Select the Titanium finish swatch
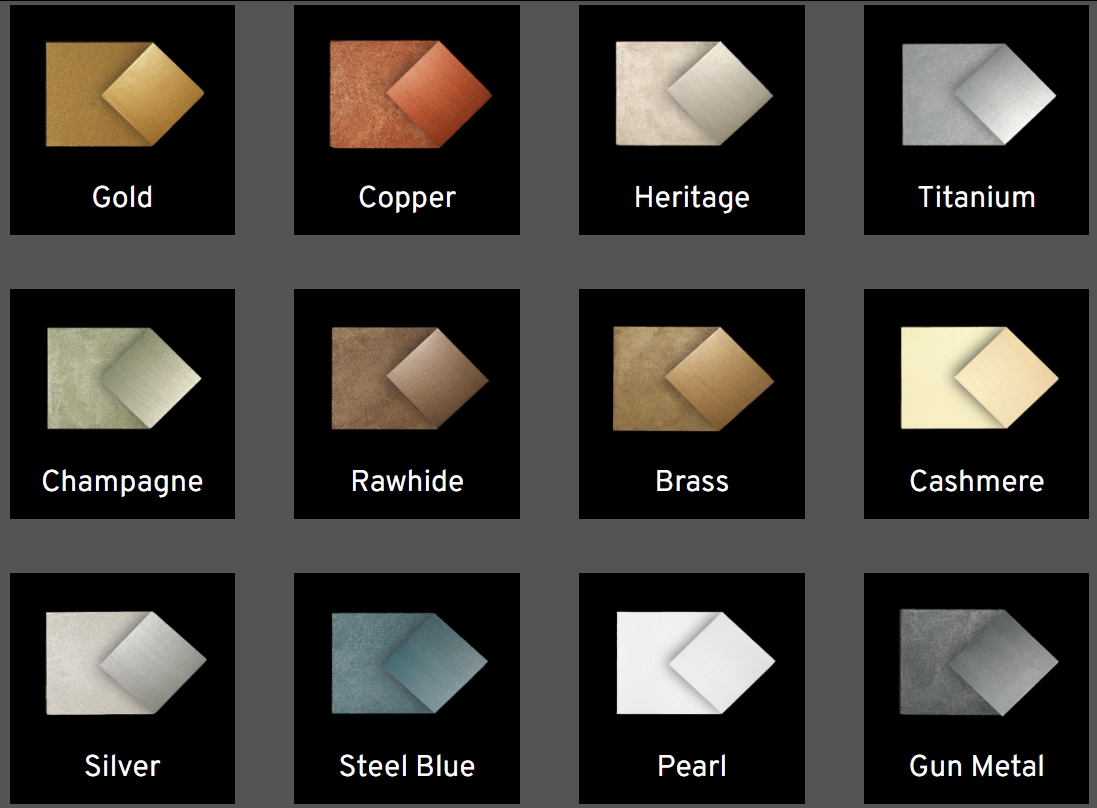 (977, 94)
